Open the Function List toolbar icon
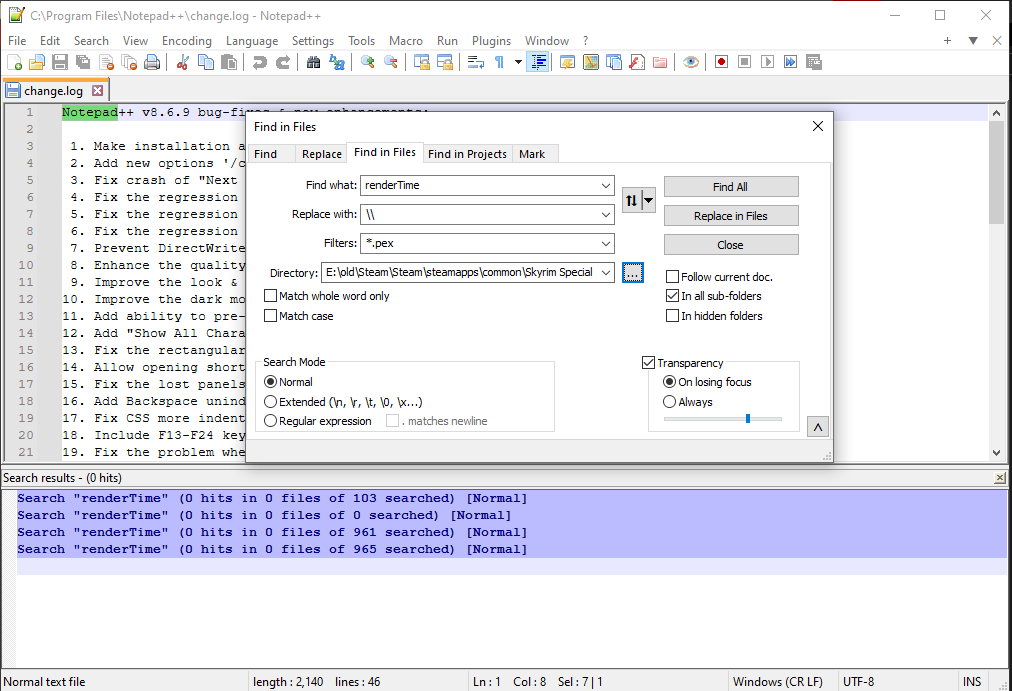 (637, 62)
